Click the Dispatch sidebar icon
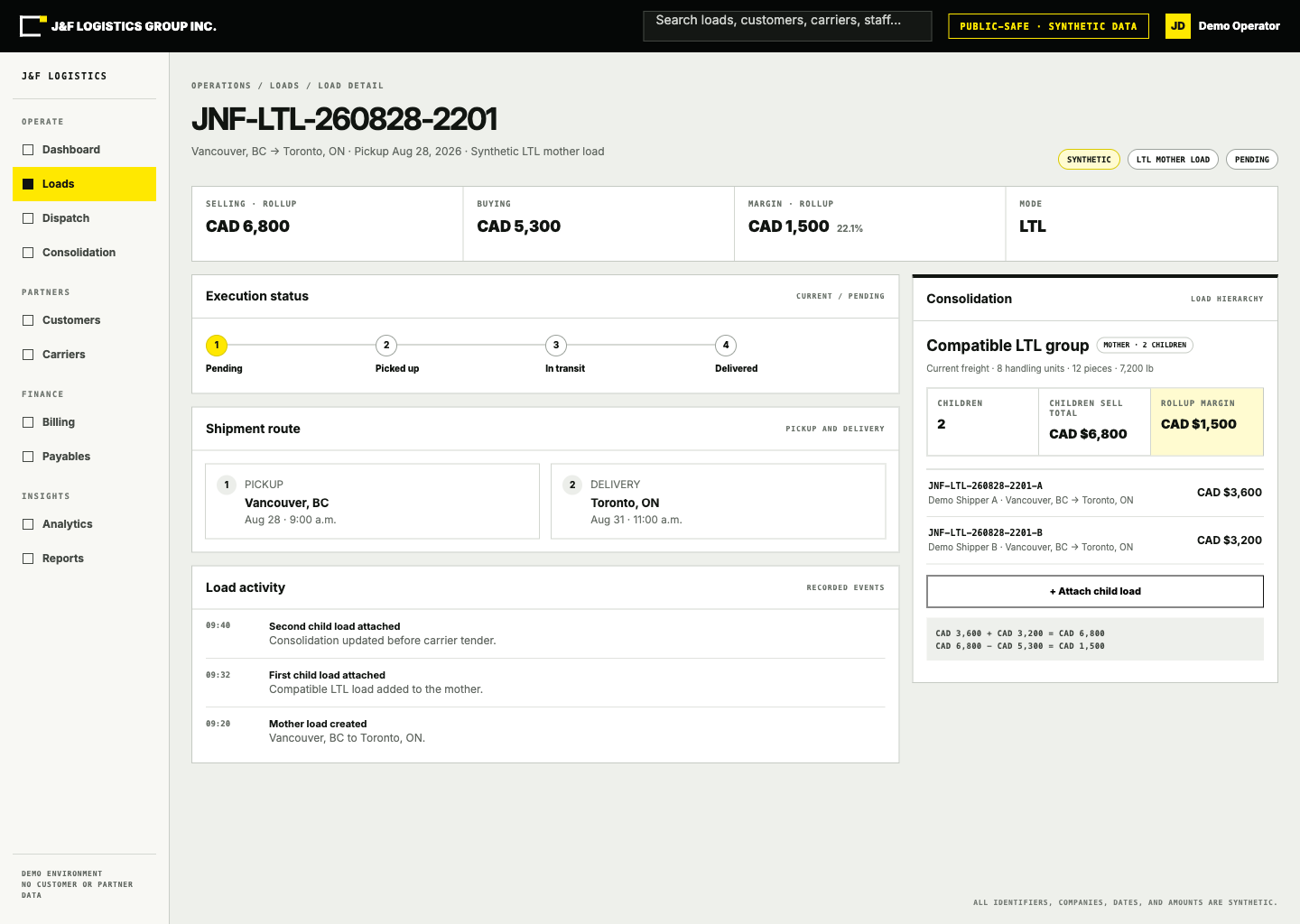 tap(28, 218)
